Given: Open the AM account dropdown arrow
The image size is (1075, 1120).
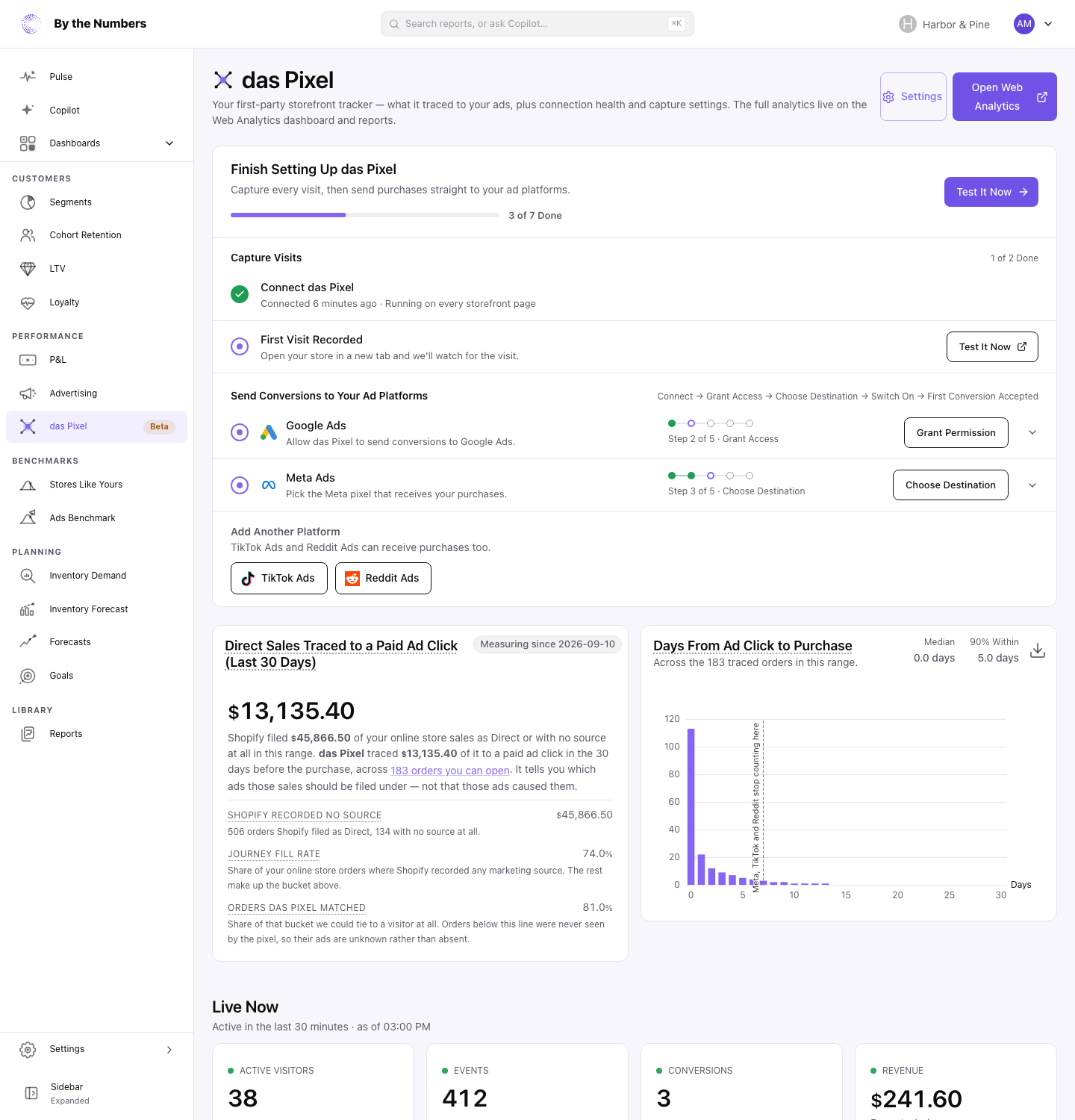Looking at the screenshot, I should tap(1048, 24).
